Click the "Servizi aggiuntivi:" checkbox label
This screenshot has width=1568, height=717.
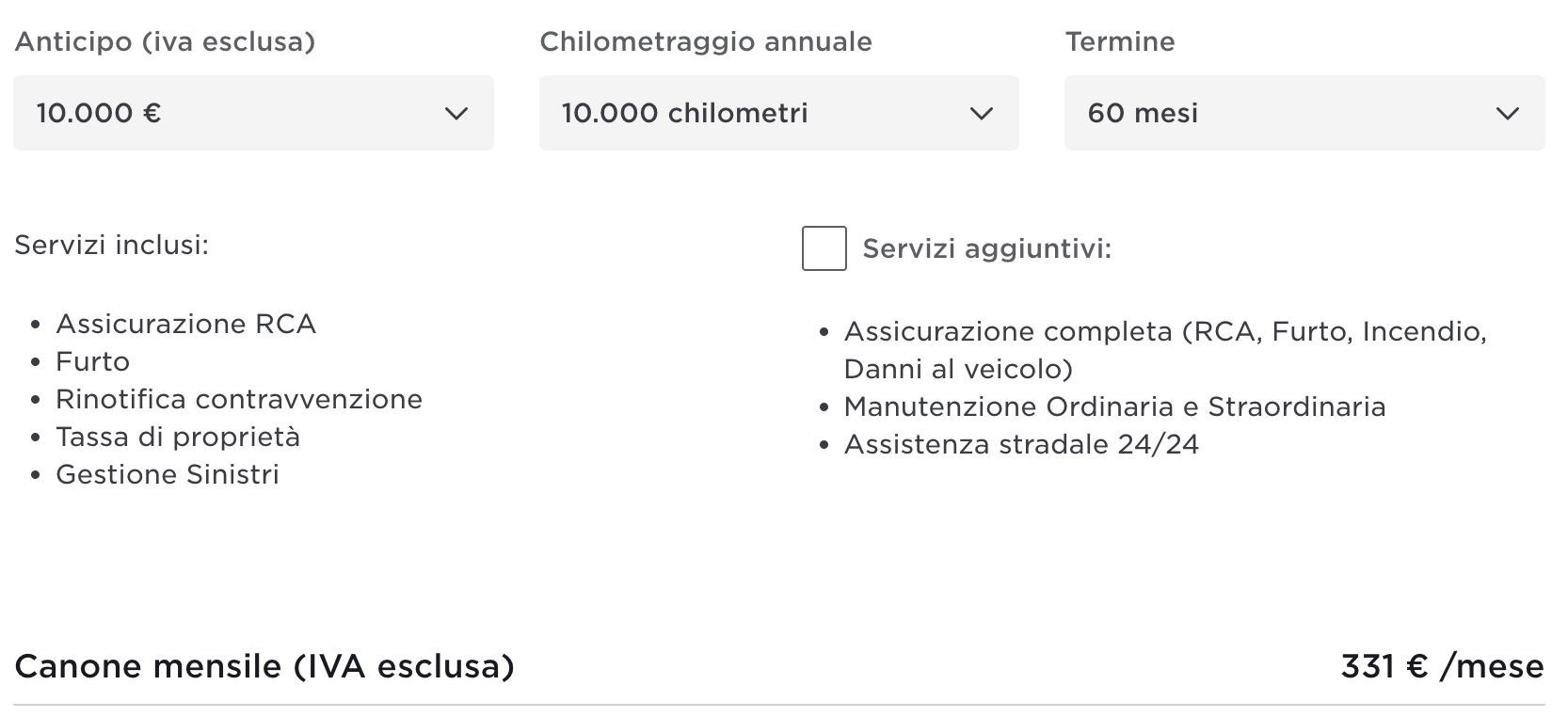(x=986, y=249)
